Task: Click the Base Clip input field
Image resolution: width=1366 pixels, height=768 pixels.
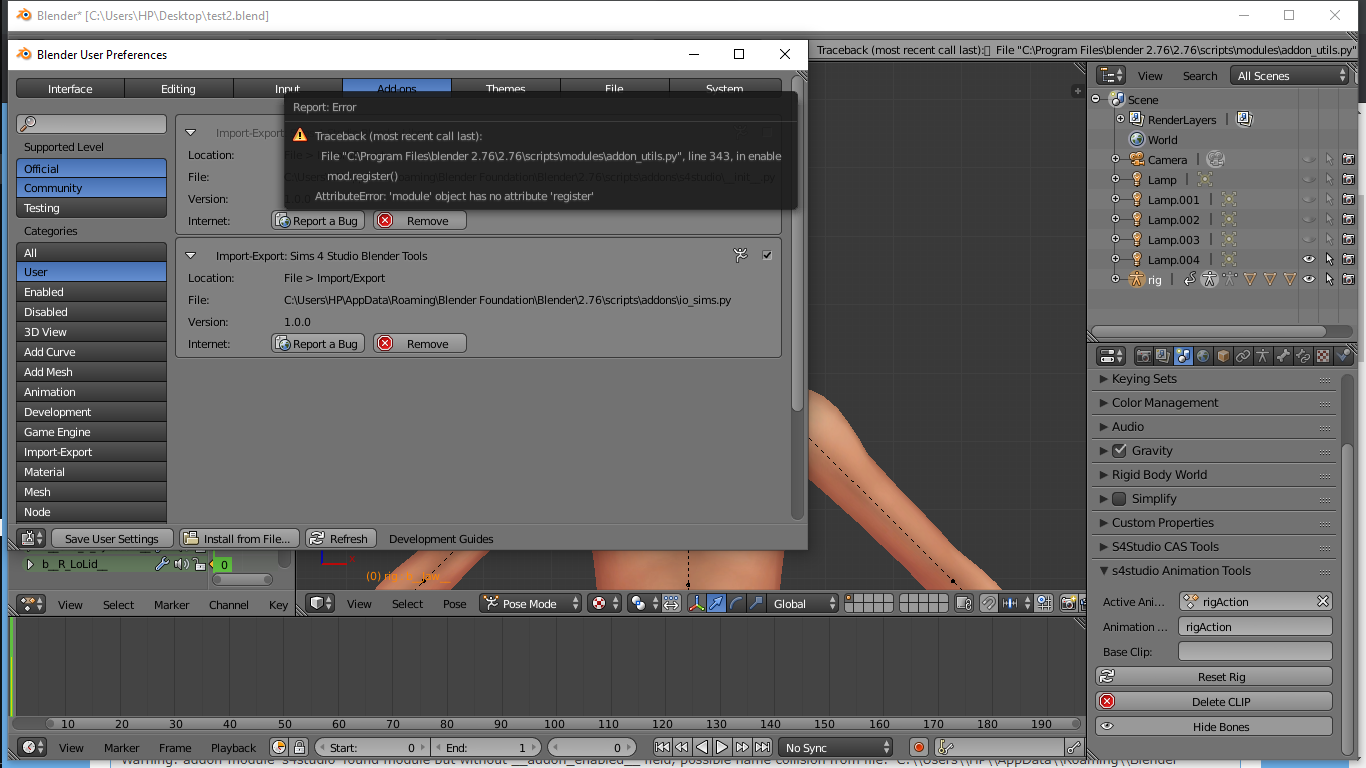Action: pos(1255,651)
